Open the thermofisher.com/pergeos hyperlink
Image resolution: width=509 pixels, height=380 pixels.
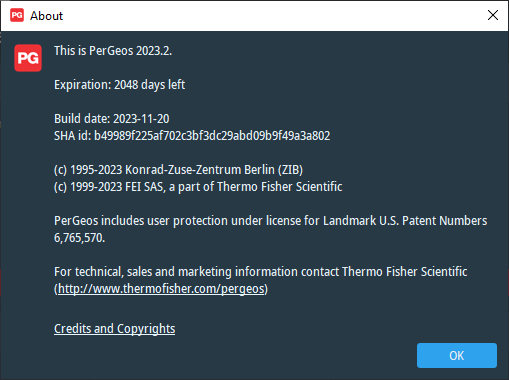click(x=161, y=289)
